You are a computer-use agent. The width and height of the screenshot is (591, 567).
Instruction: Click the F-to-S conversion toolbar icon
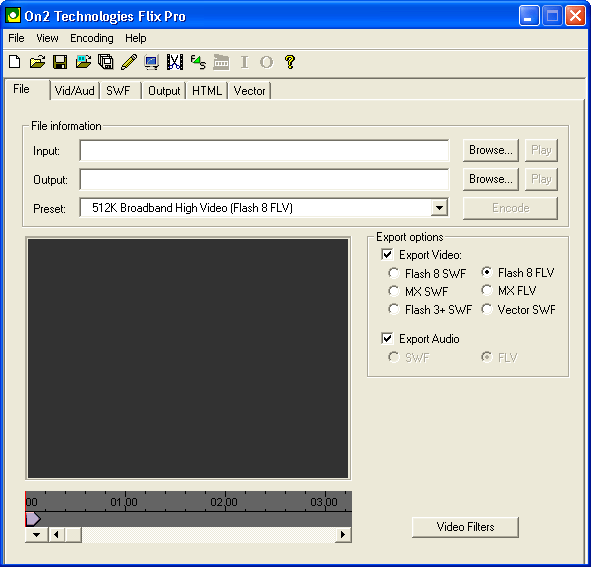point(198,62)
